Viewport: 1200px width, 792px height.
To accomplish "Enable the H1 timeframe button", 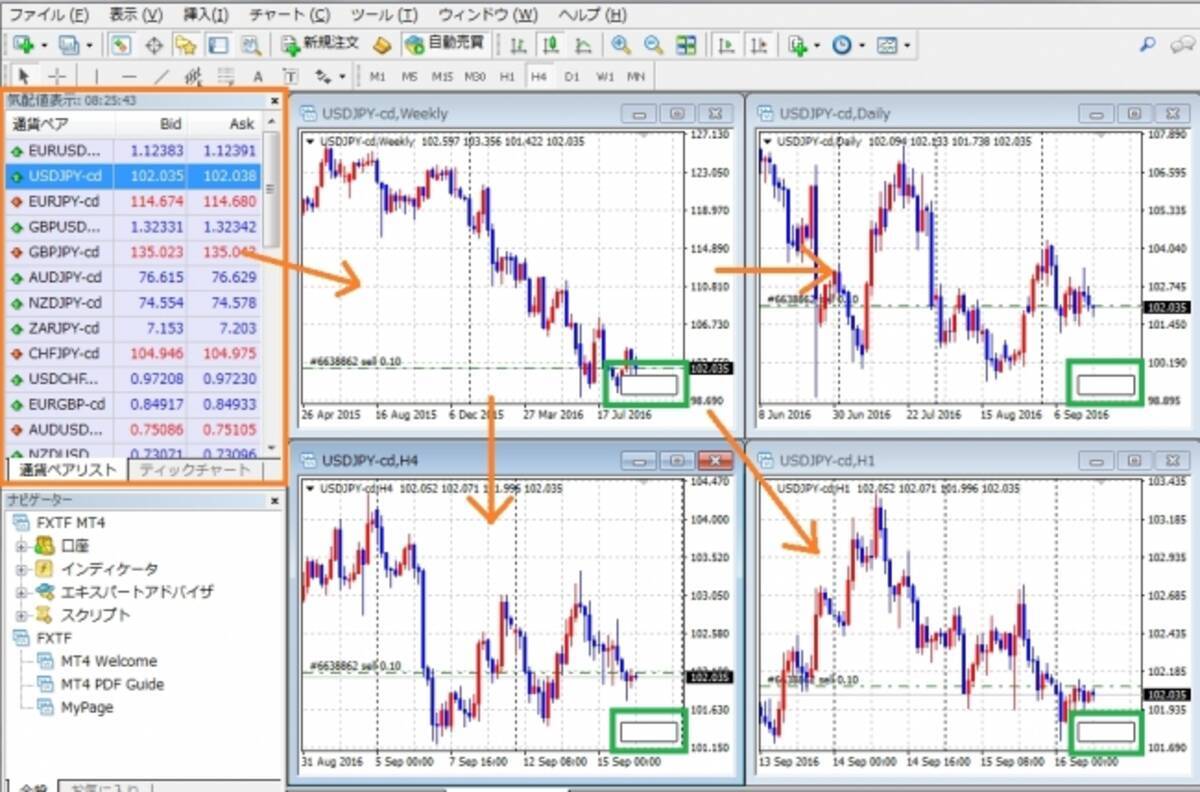I will (507, 77).
